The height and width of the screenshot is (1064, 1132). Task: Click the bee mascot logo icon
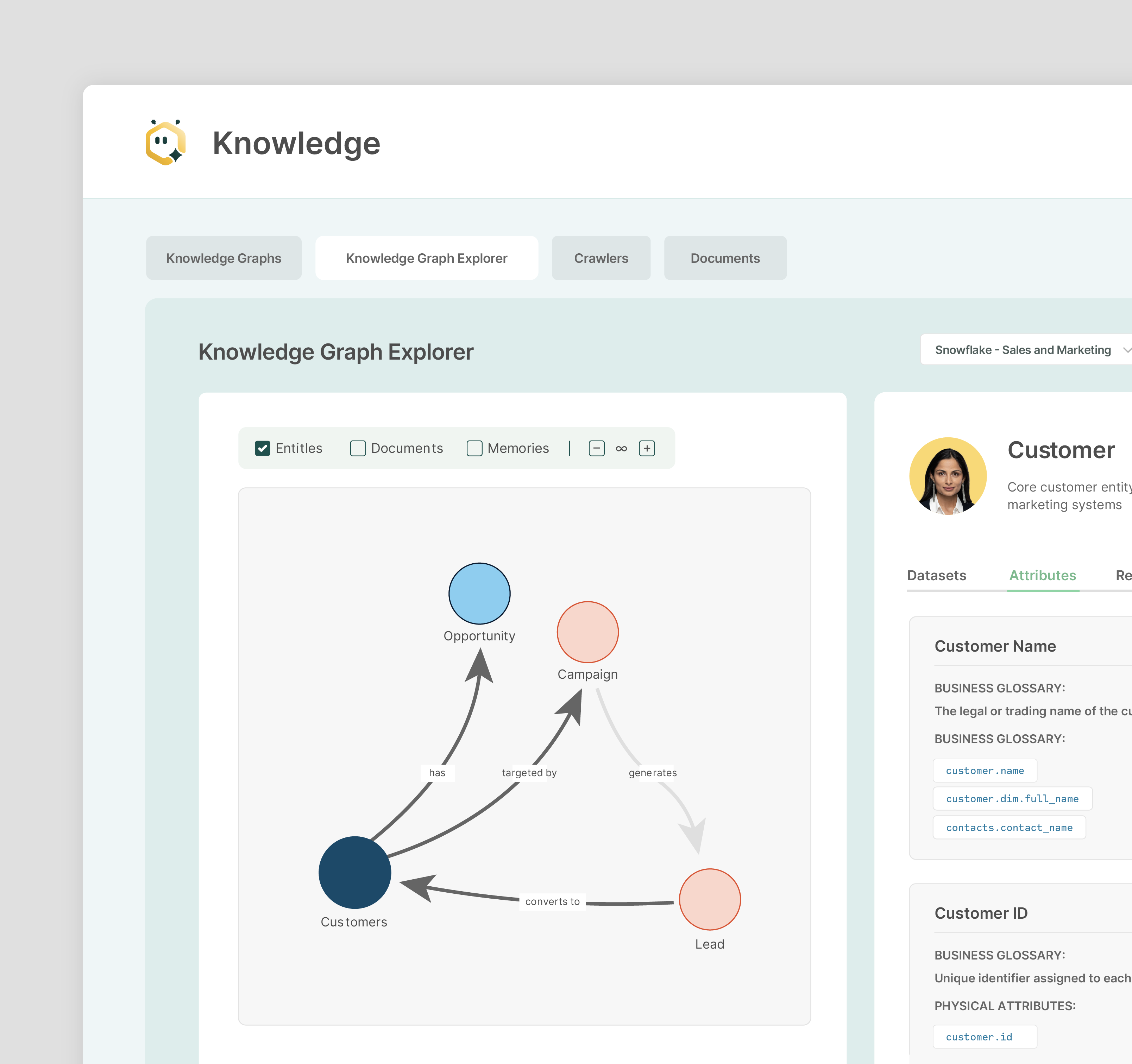(x=166, y=142)
